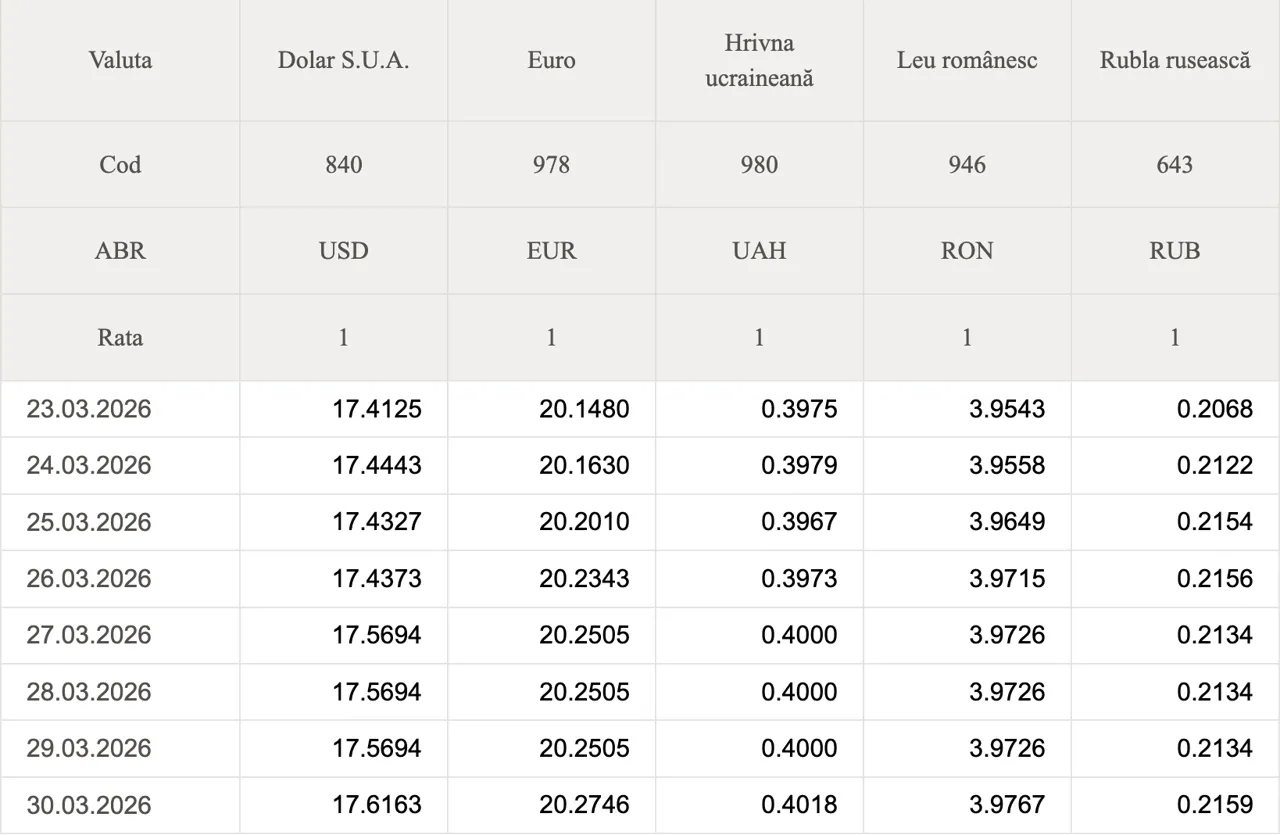Select the RUB rate 0.2068
Viewport: 1280px width, 835px height.
1215,409
